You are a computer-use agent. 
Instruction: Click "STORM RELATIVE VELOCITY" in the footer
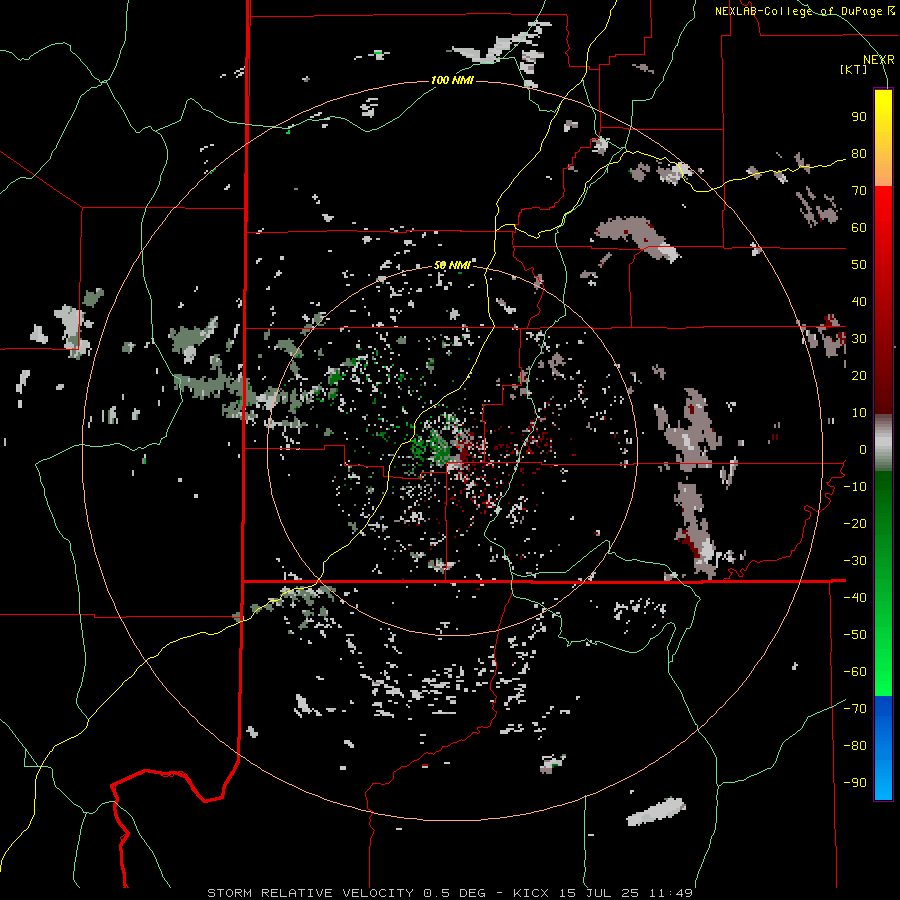point(310,893)
